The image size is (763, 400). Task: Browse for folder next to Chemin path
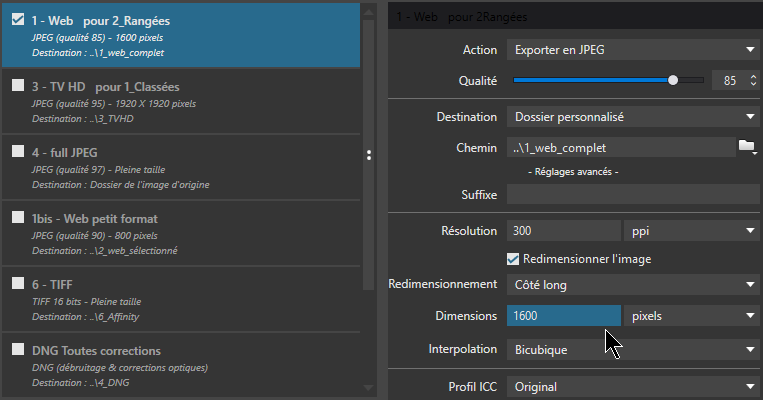pos(747,146)
